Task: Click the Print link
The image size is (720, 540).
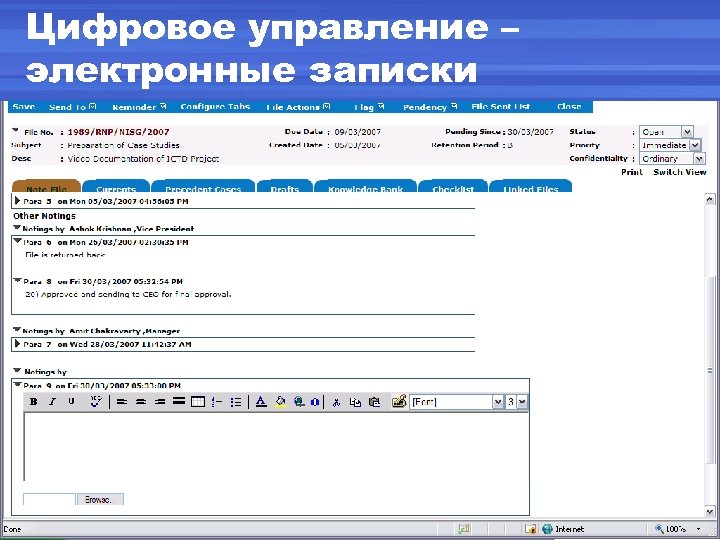Action: coord(632,172)
